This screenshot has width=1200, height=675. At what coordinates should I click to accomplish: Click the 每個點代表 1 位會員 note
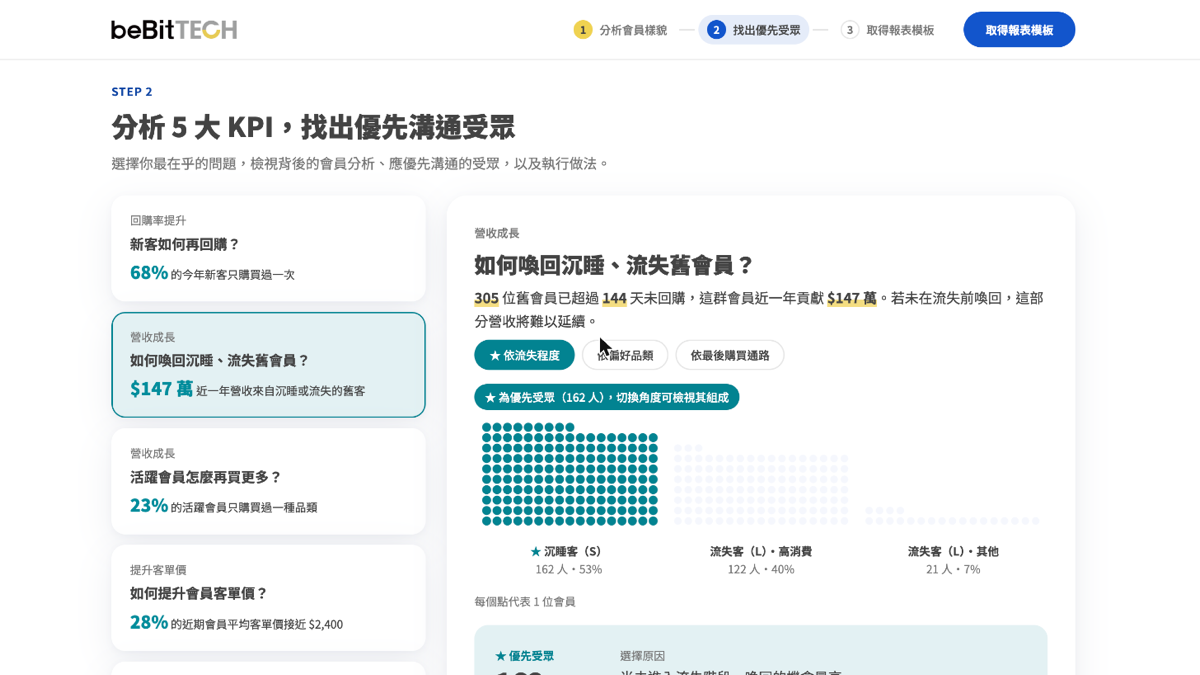coord(525,602)
